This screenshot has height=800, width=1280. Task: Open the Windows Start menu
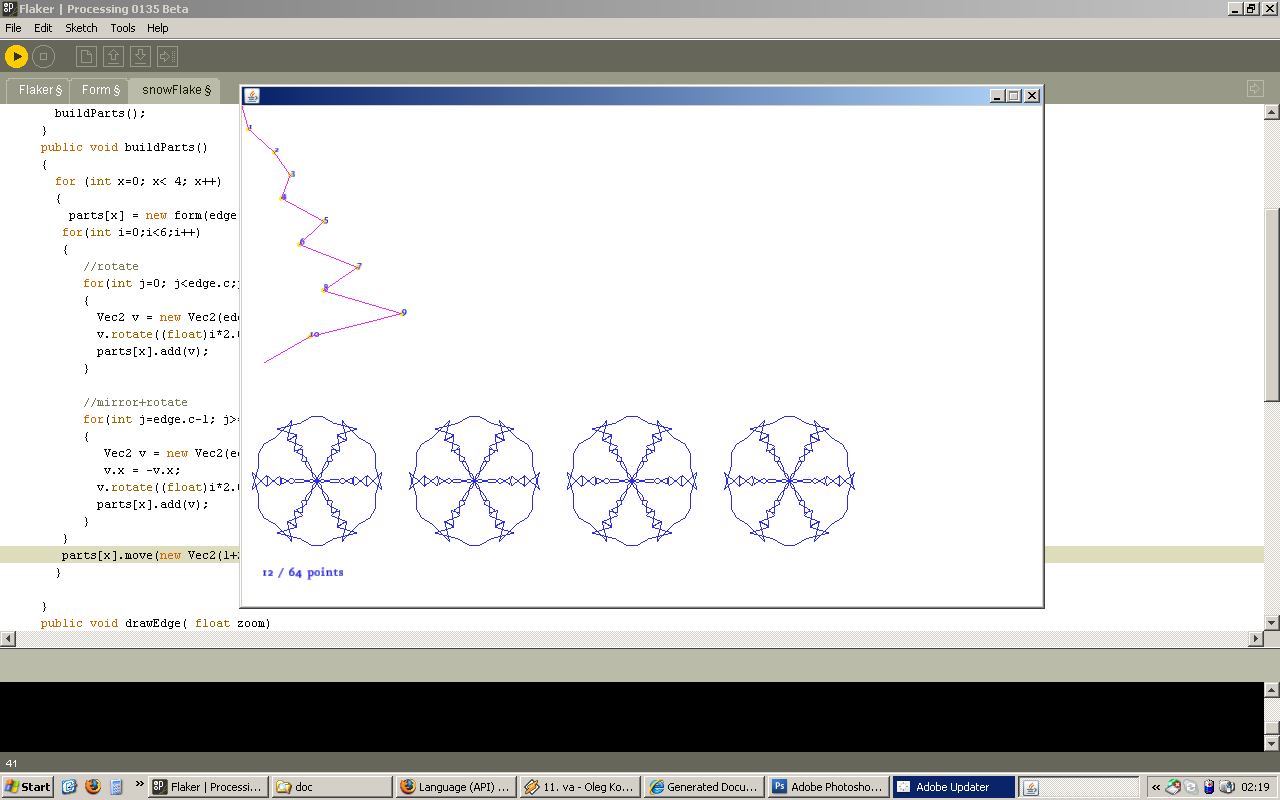[x=27, y=787]
